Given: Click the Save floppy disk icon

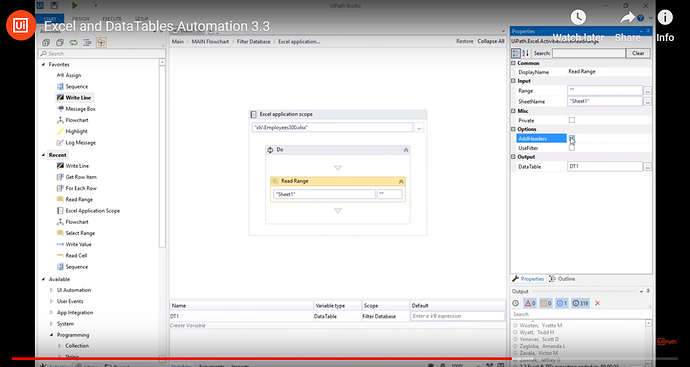Looking at the screenshot, I should [54, 5].
